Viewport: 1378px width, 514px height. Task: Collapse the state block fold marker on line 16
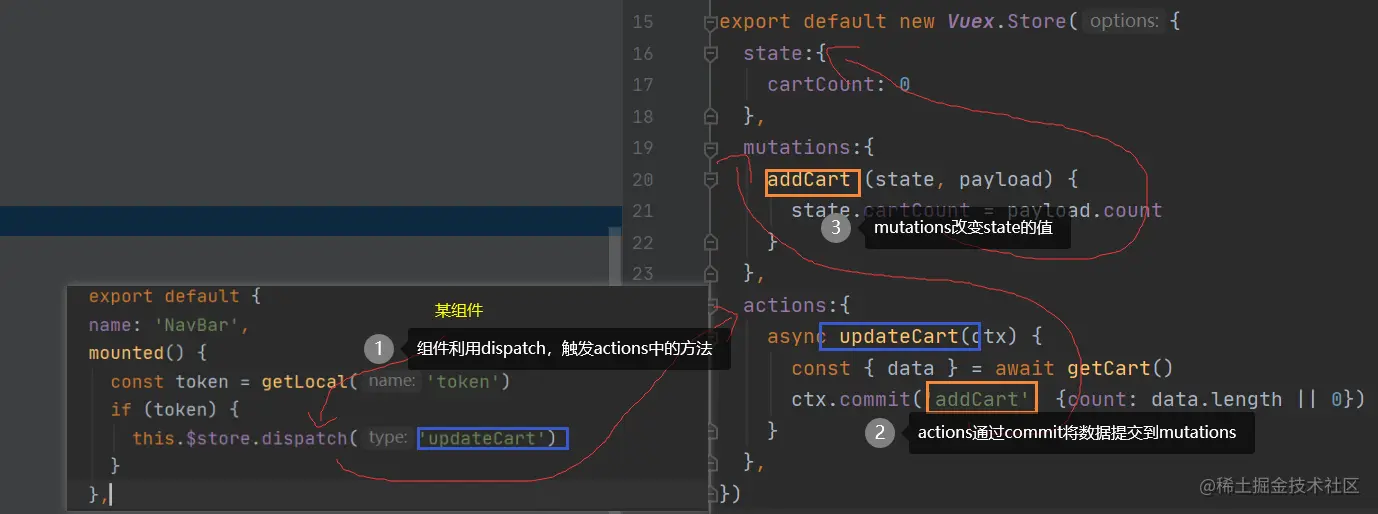click(710, 54)
